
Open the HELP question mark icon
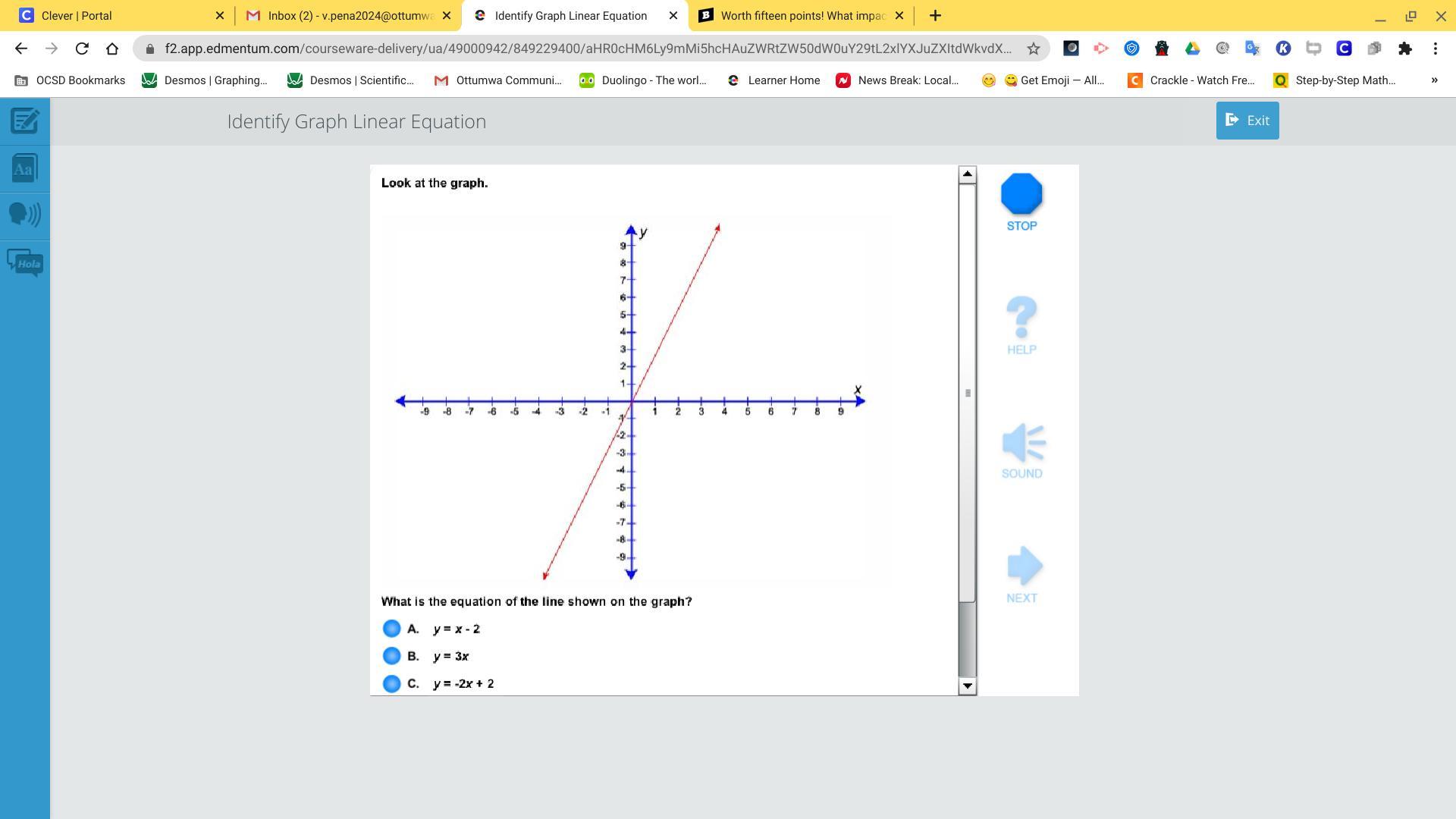click(1021, 318)
